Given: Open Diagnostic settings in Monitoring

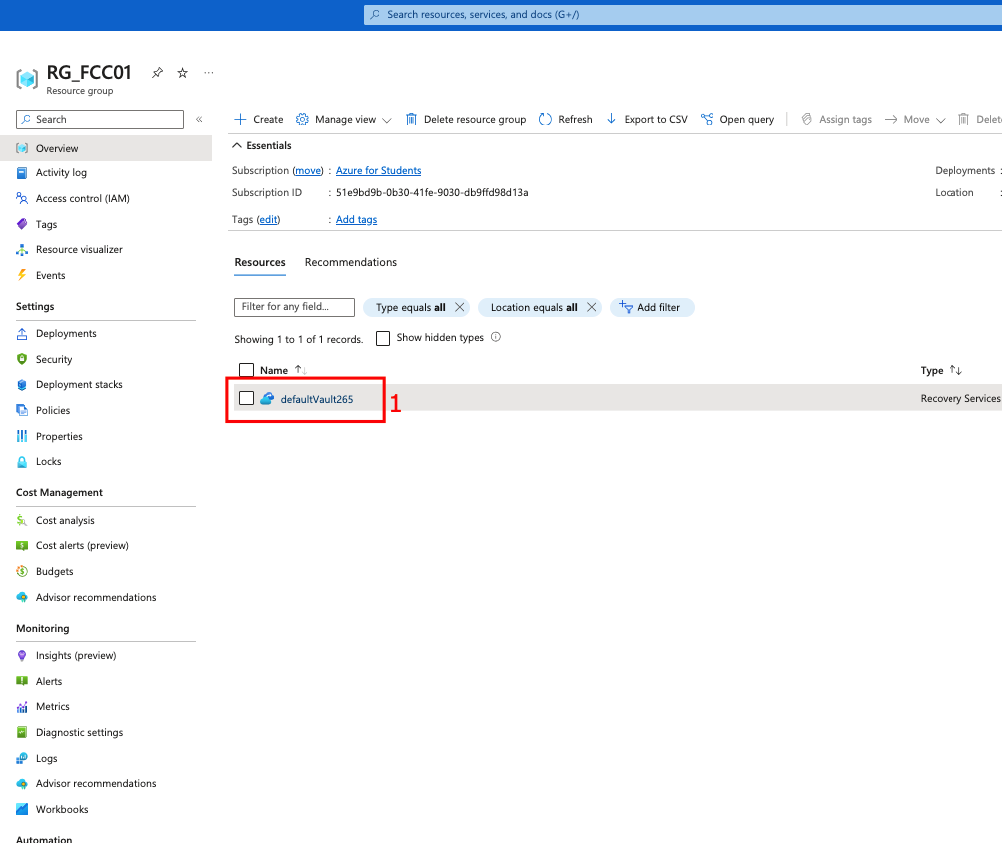Looking at the screenshot, I should tap(79, 732).
